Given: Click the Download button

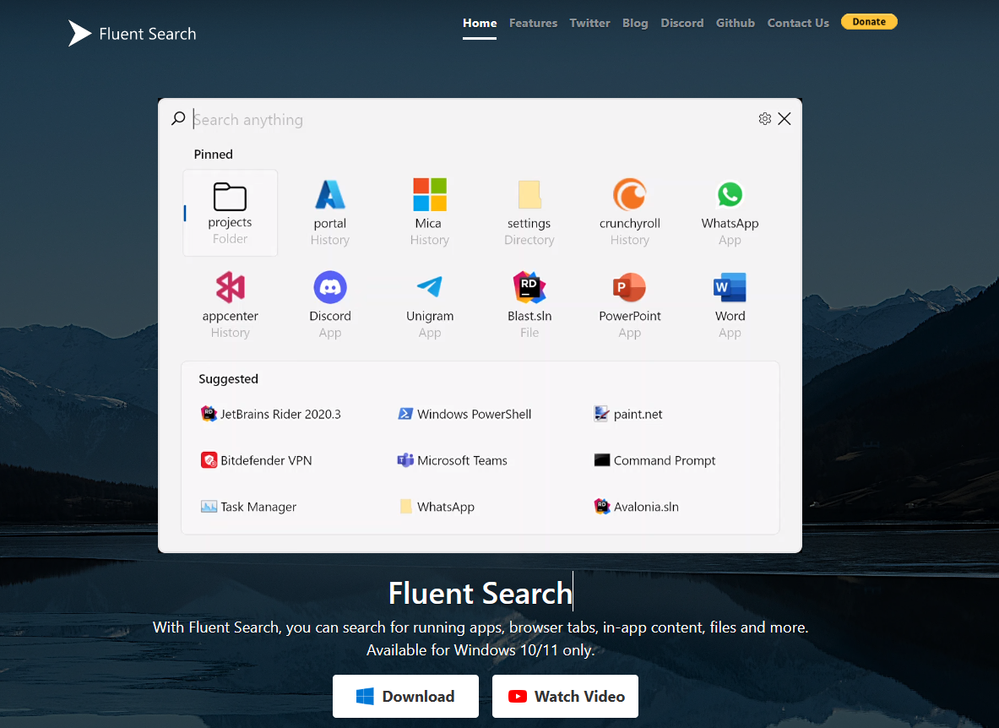Looking at the screenshot, I should click(405, 696).
